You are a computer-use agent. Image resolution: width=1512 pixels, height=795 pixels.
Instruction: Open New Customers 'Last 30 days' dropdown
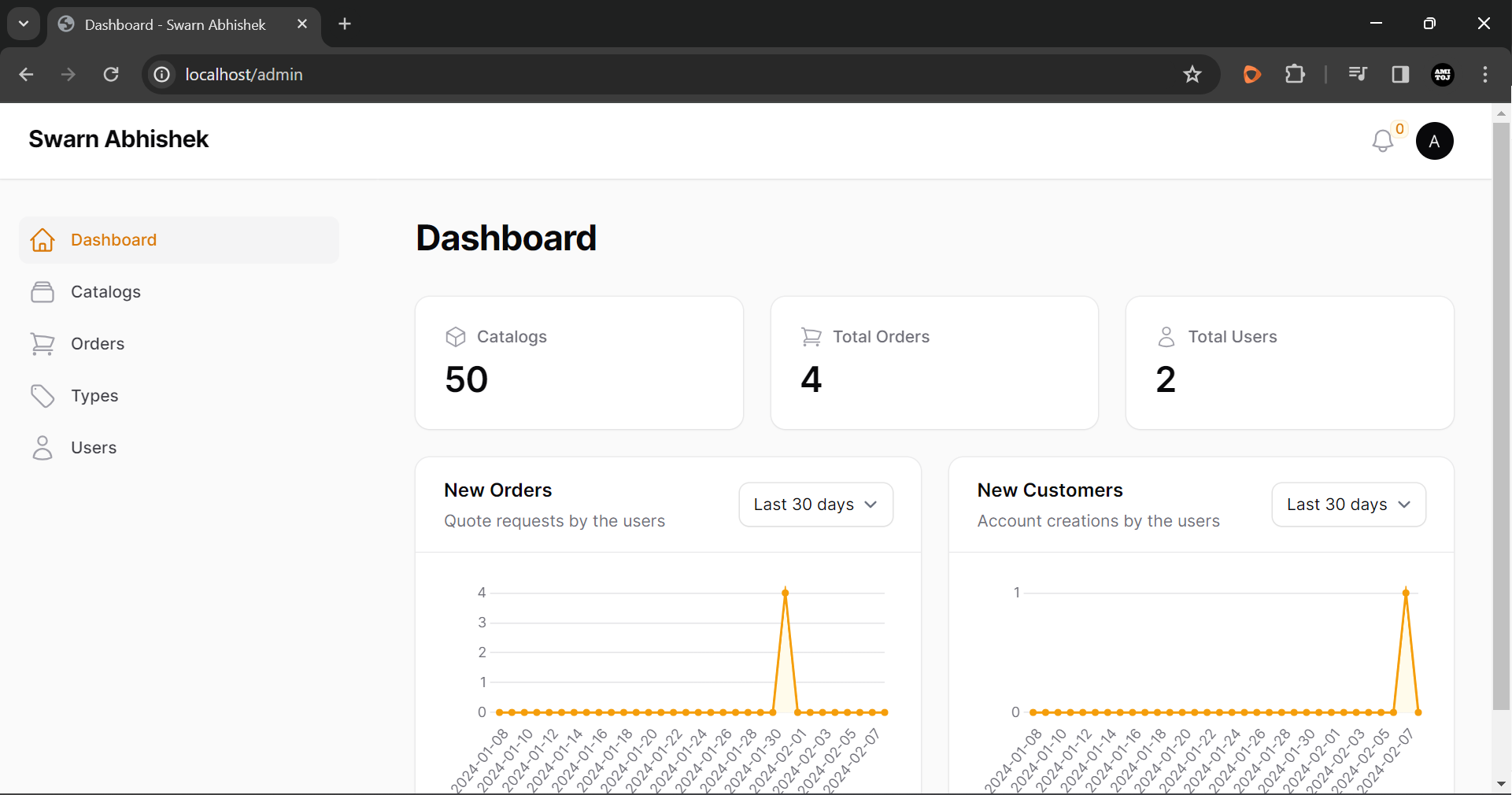click(1348, 505)
